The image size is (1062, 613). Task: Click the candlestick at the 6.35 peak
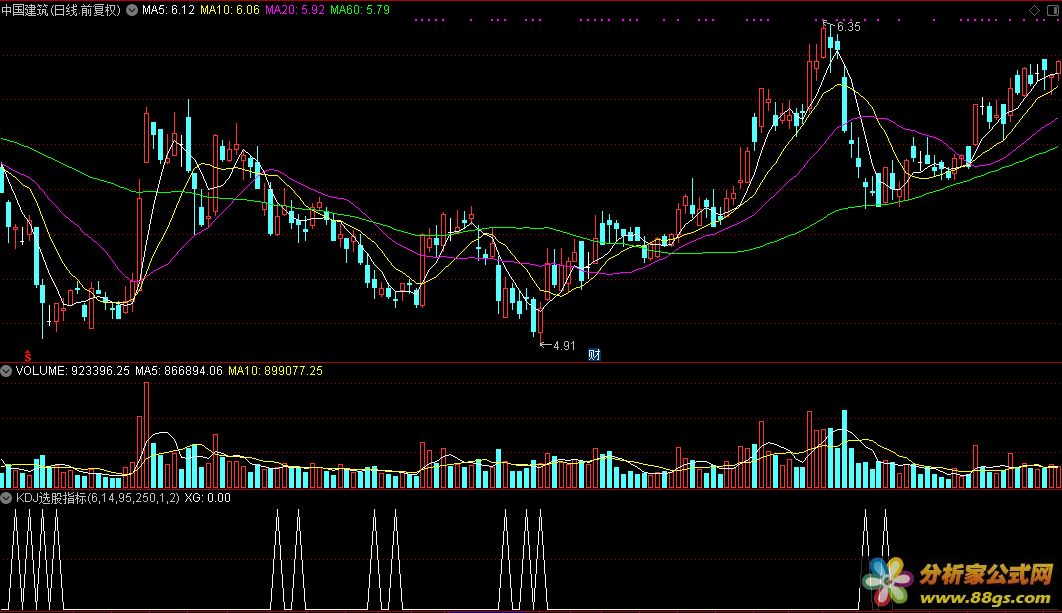pos(824,42)
